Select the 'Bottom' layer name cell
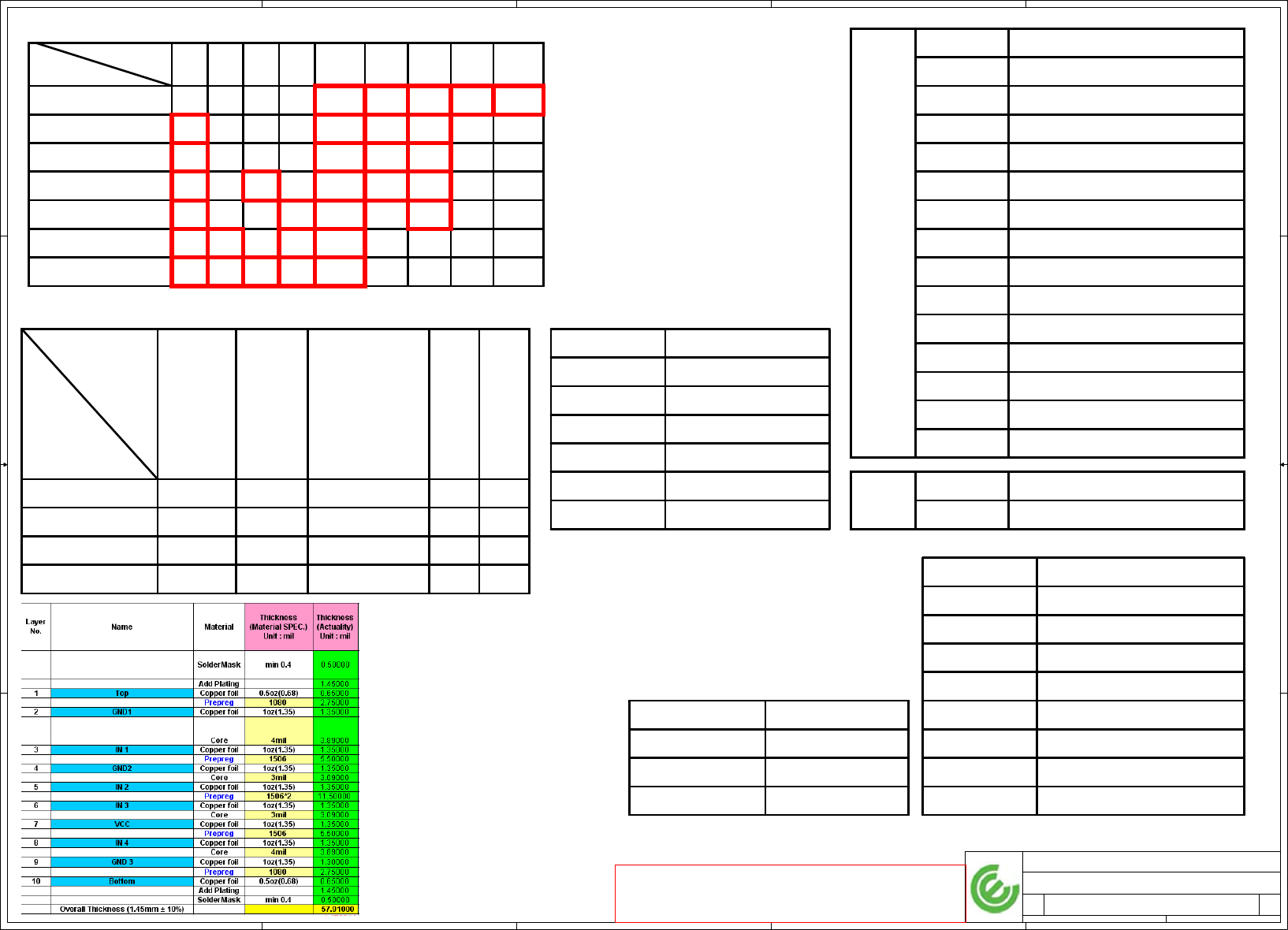The image size is (1288, 930). (x=122, y=881)
